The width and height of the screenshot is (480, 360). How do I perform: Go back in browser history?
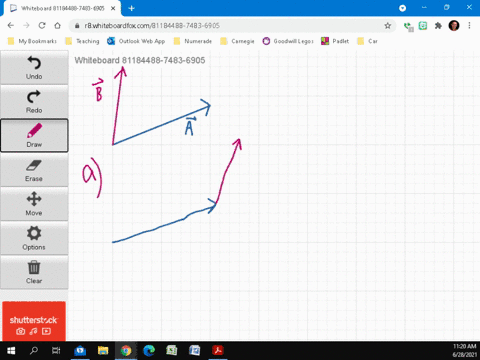tap(11, 26)
